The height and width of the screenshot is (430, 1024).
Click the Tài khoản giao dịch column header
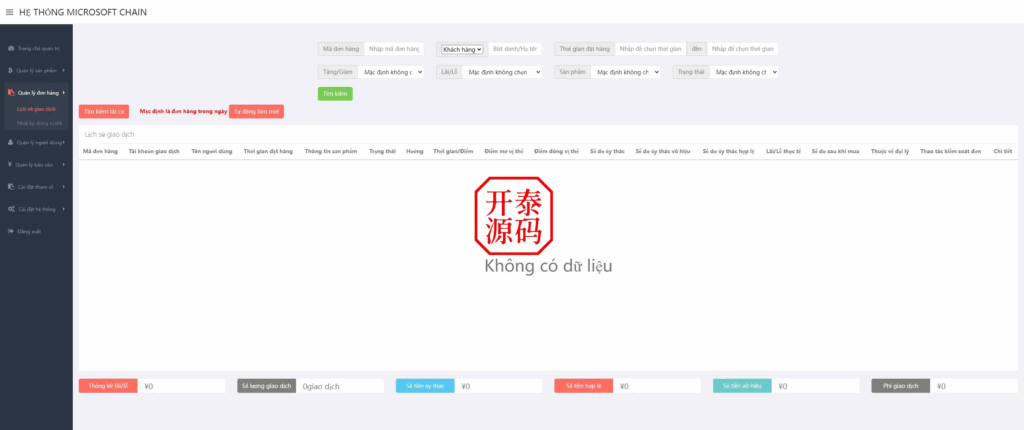tap(154, 152)
